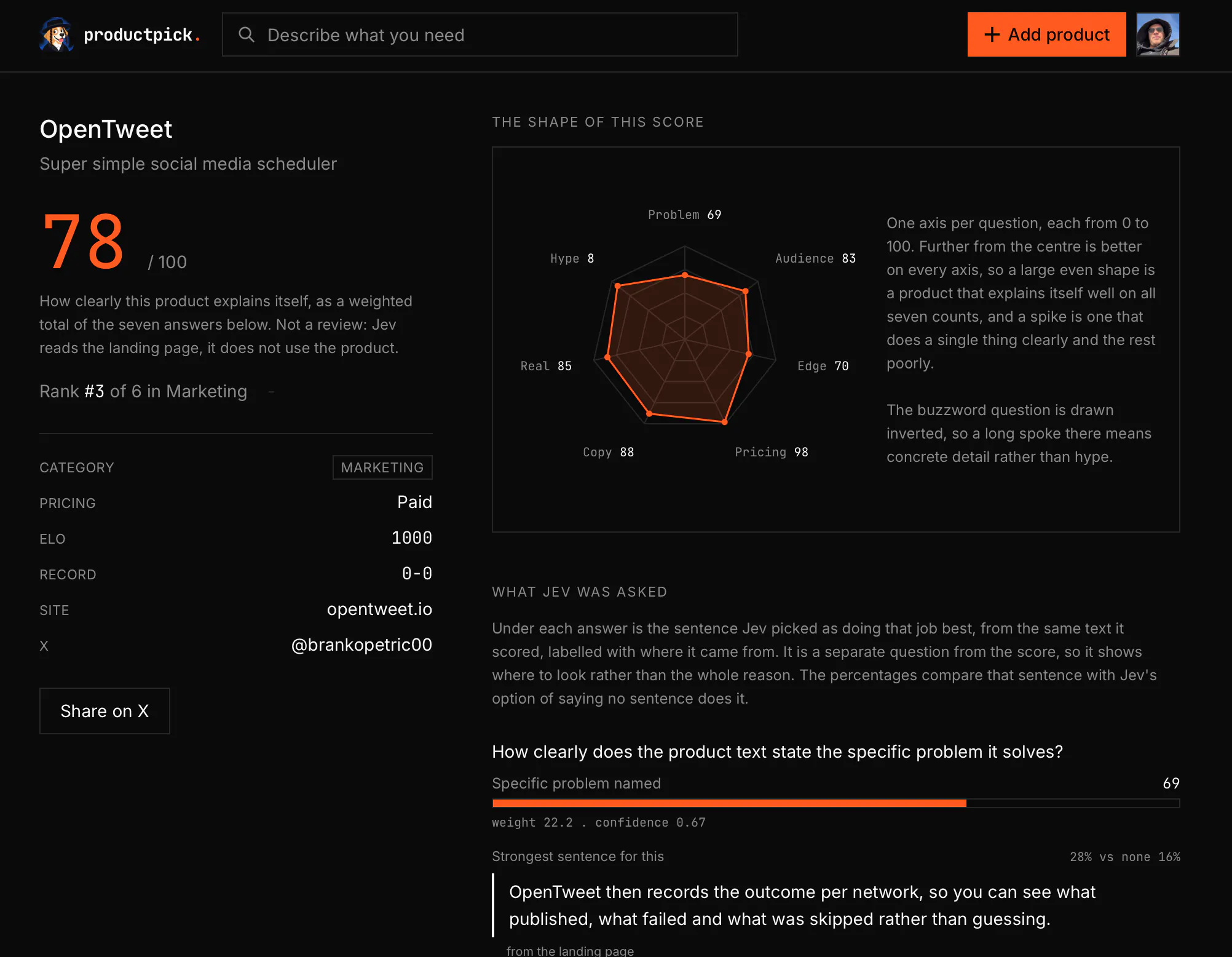Click the MARKETING category tag
The height and width of the screenshot is (957, 1232).
(382, 467)
